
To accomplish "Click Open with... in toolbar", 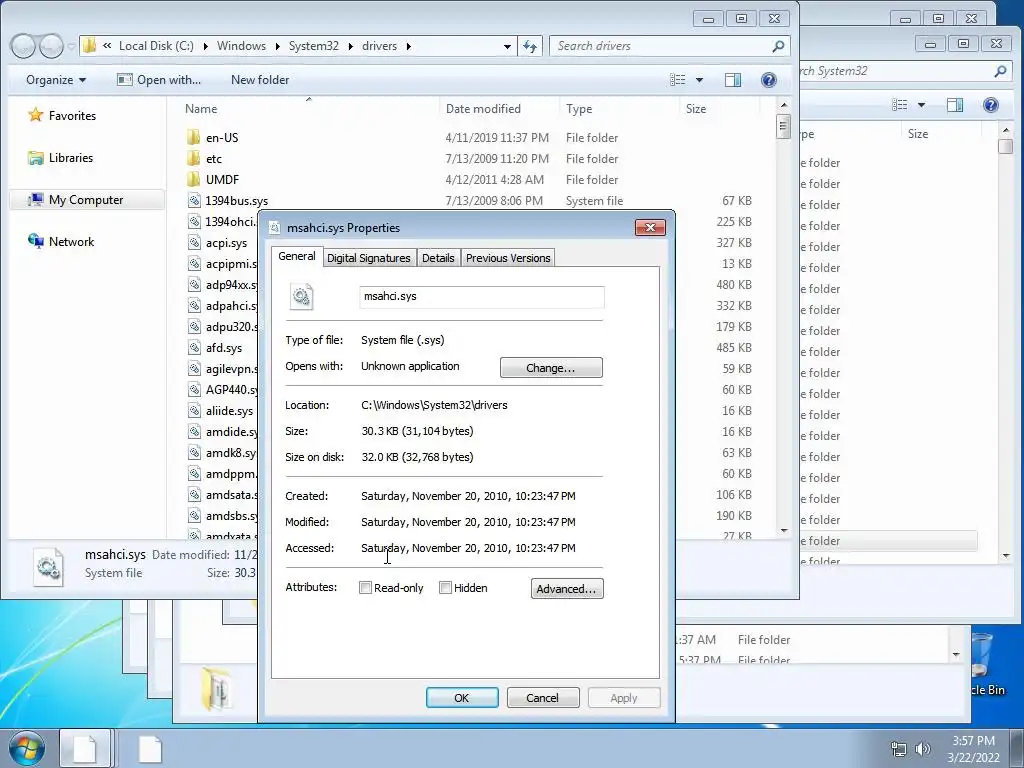I will (x=159, y=80).
